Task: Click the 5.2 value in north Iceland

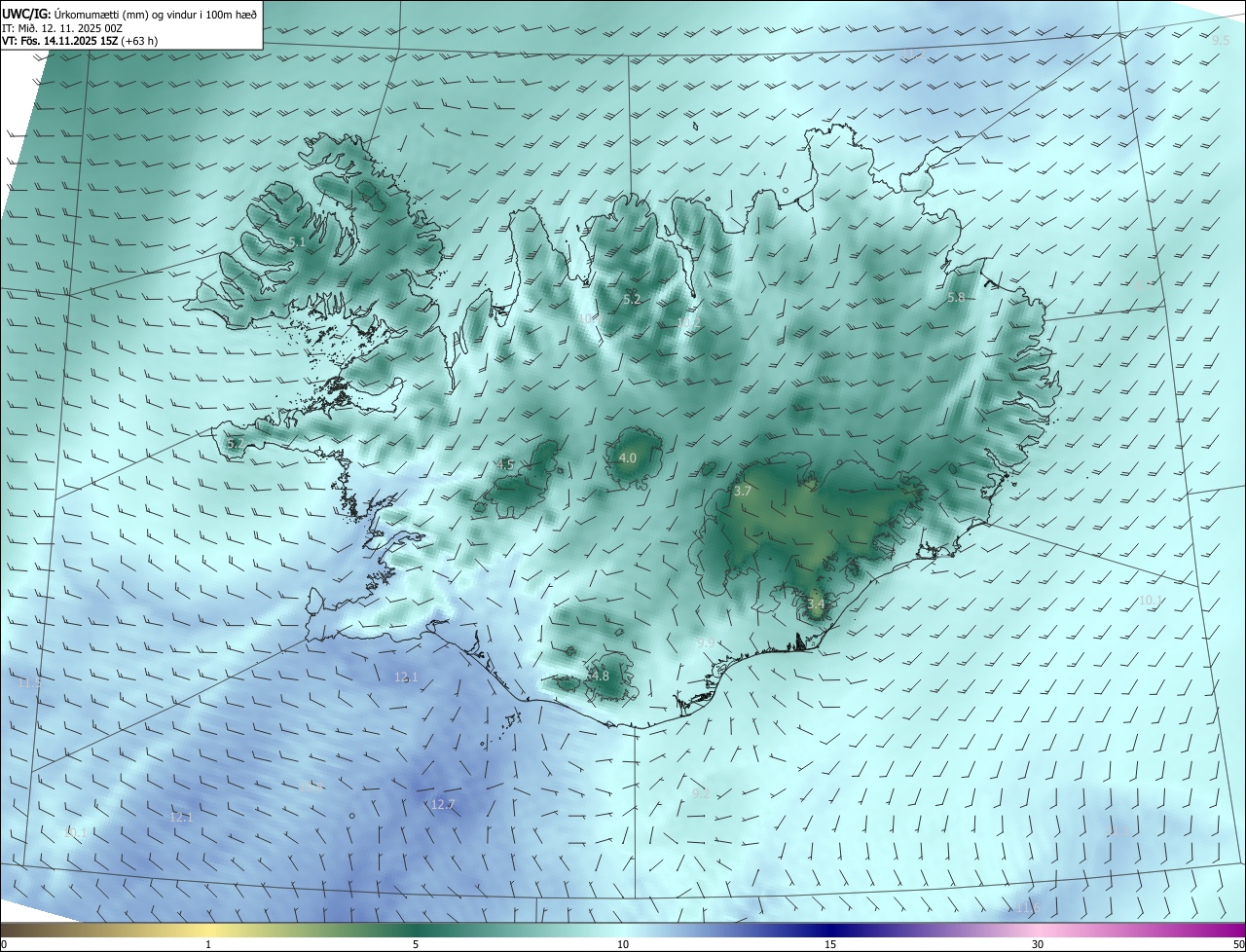Action: [633, 299]
